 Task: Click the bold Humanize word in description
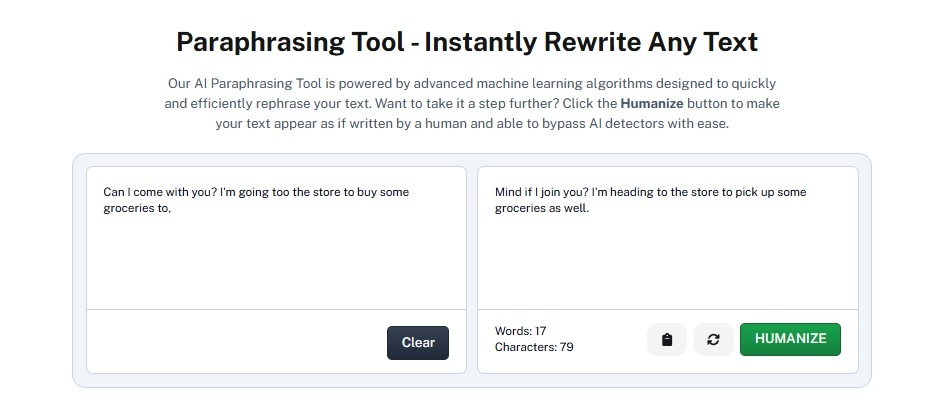652,103
